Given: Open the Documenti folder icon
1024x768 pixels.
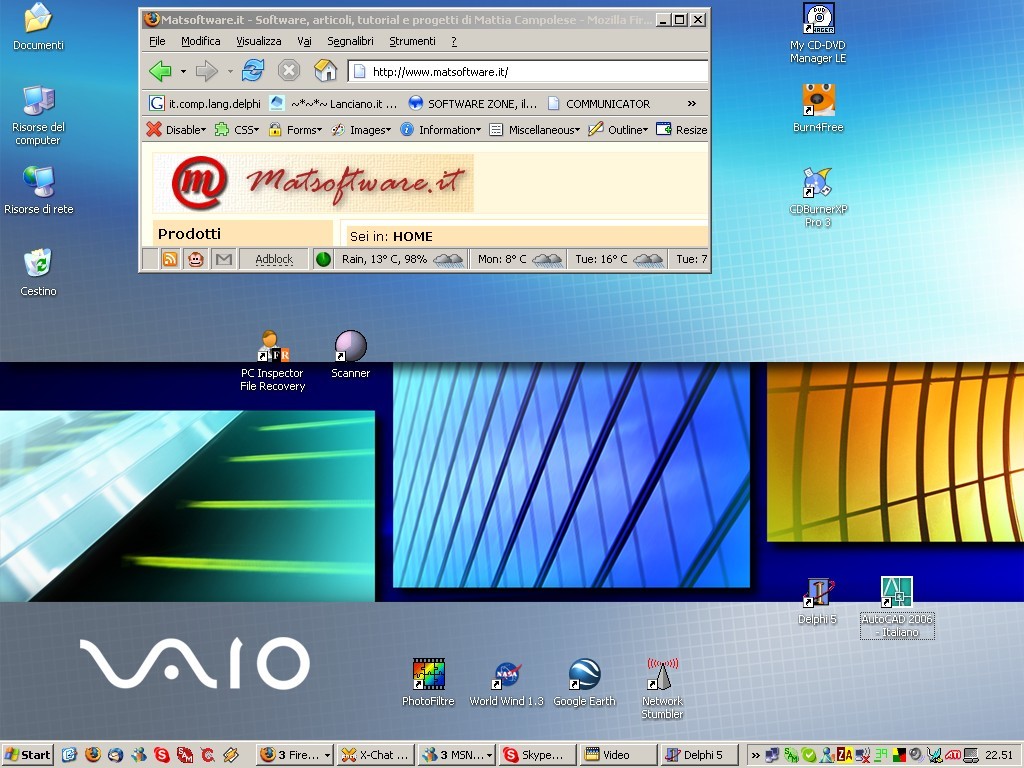Looking at the screenshot, I should (38, 27).
